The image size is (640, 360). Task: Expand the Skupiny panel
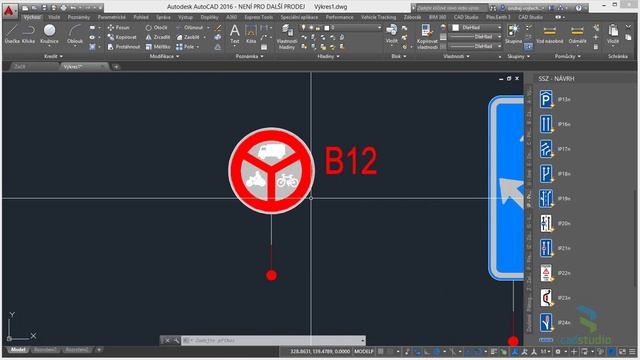coord(518,56)
